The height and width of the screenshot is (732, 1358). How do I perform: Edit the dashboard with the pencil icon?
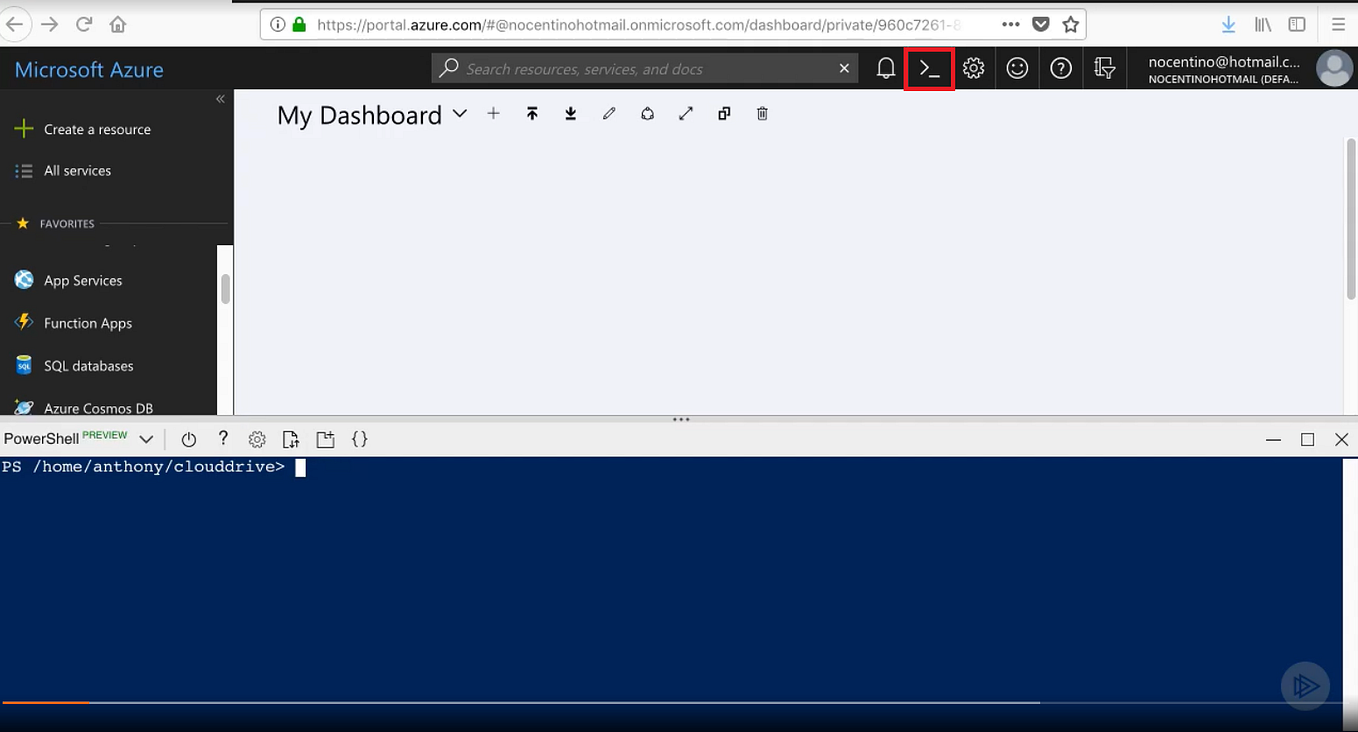pos(609,113)
